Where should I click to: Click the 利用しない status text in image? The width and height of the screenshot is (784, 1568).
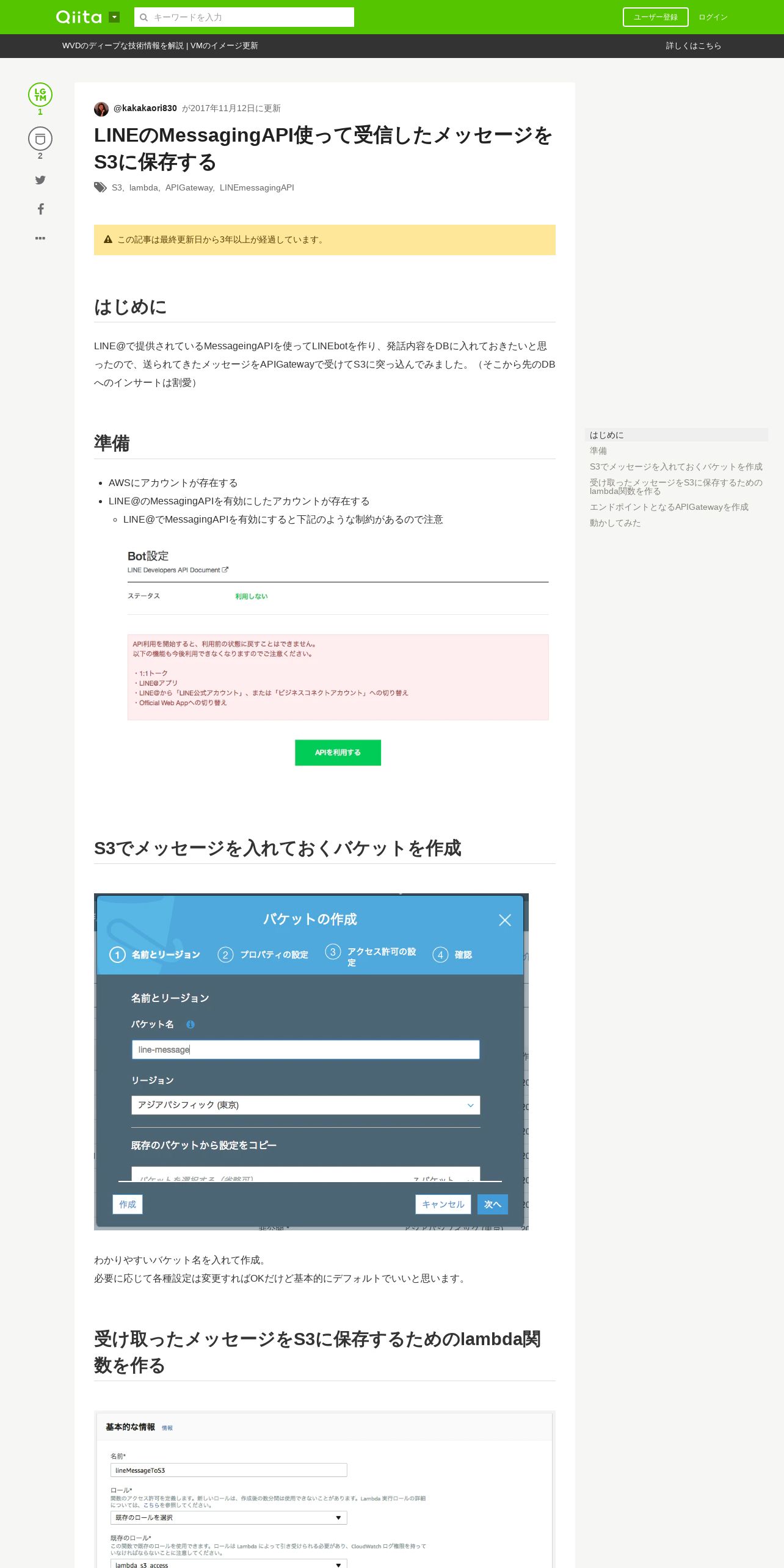coord(252,597)
